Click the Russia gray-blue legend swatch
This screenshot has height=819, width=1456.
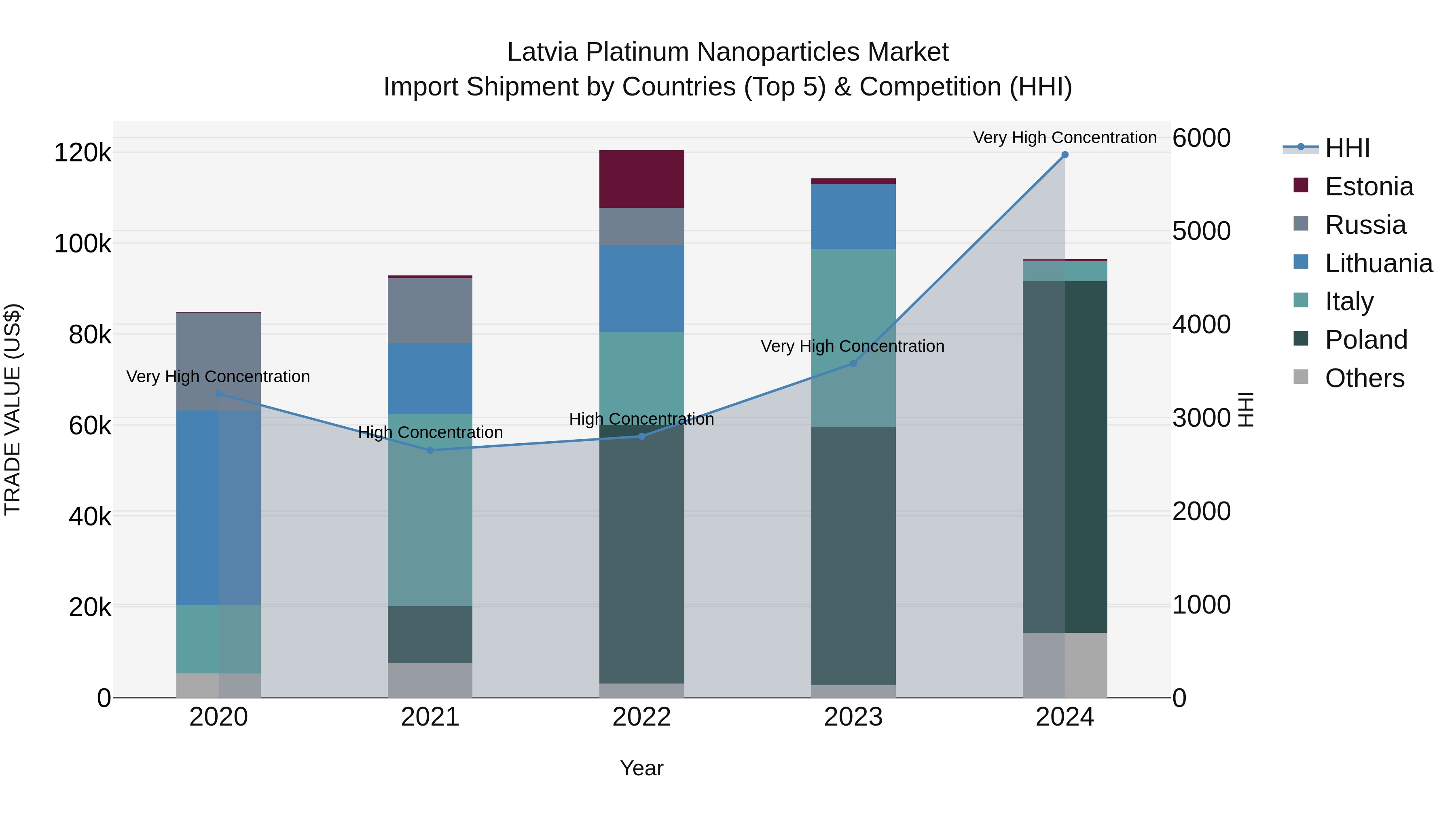[x=1301, y=223]
